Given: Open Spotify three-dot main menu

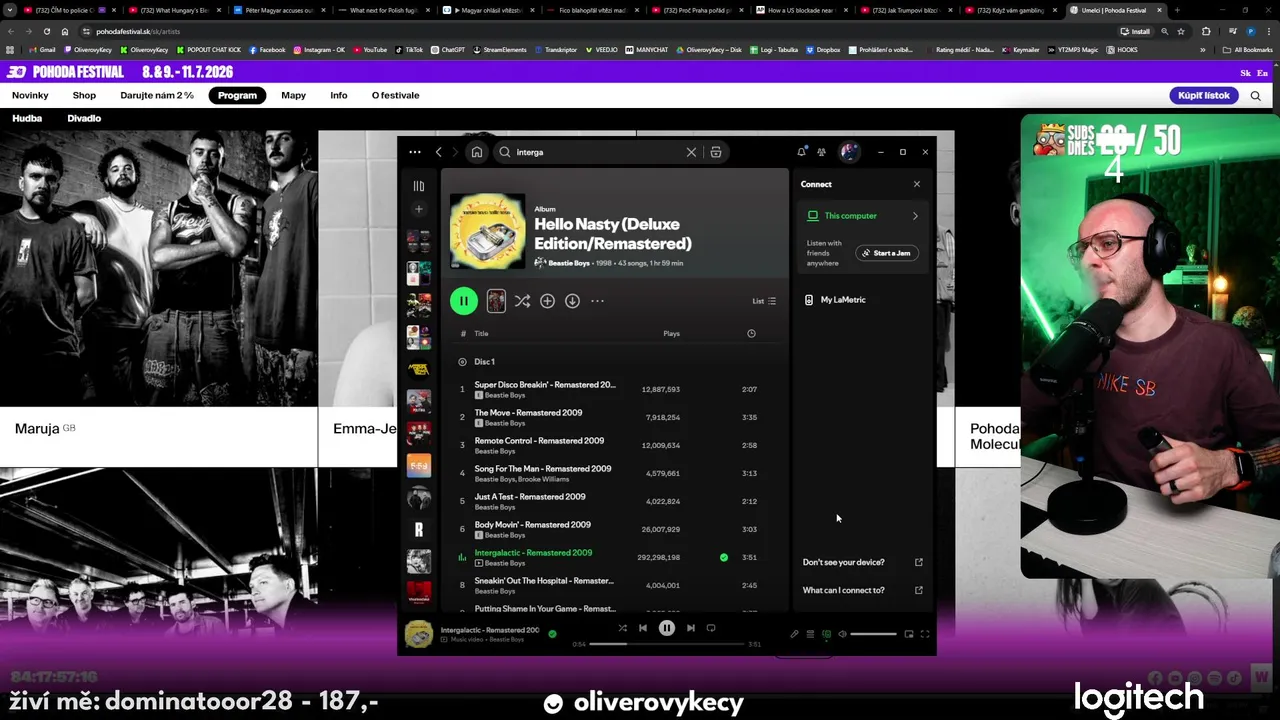Looking at the screenshot, I should tap(415, 152).
